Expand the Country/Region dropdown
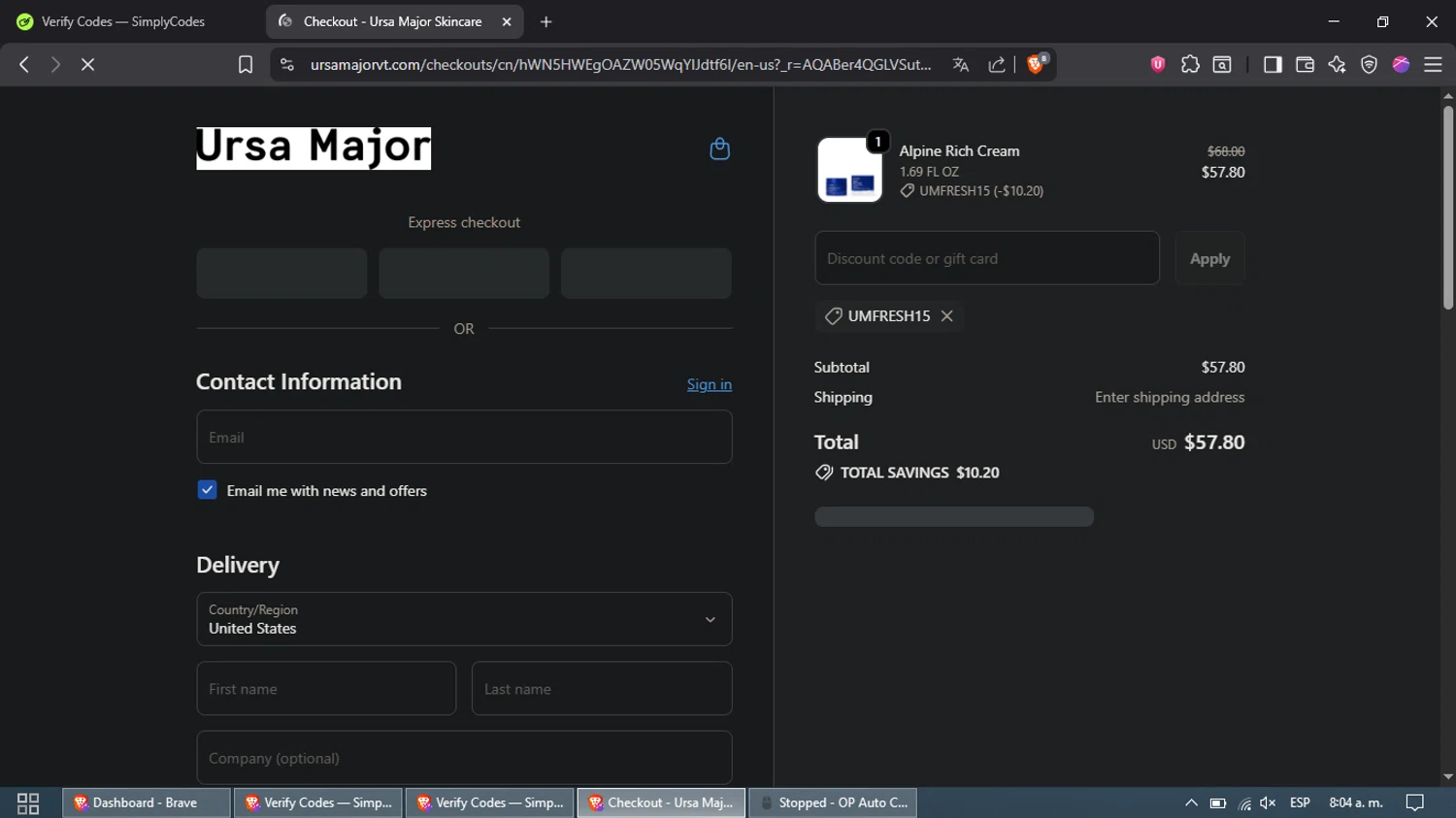 tap(464, 619)
